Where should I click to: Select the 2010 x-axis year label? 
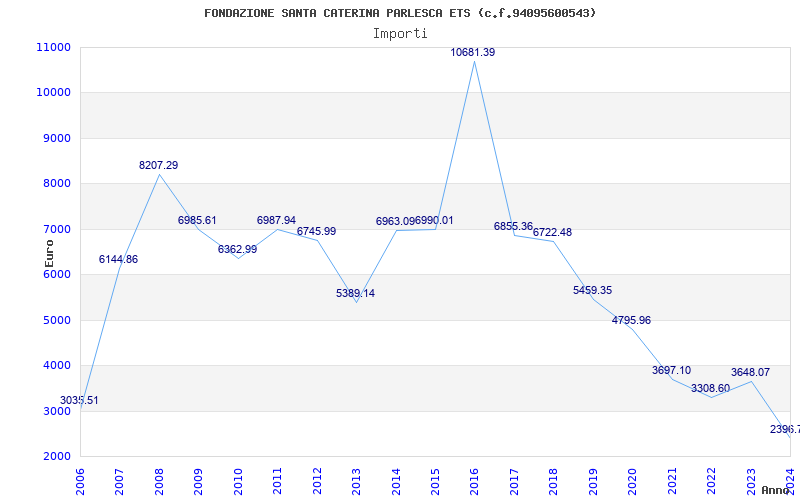click(x=238, y=482)
